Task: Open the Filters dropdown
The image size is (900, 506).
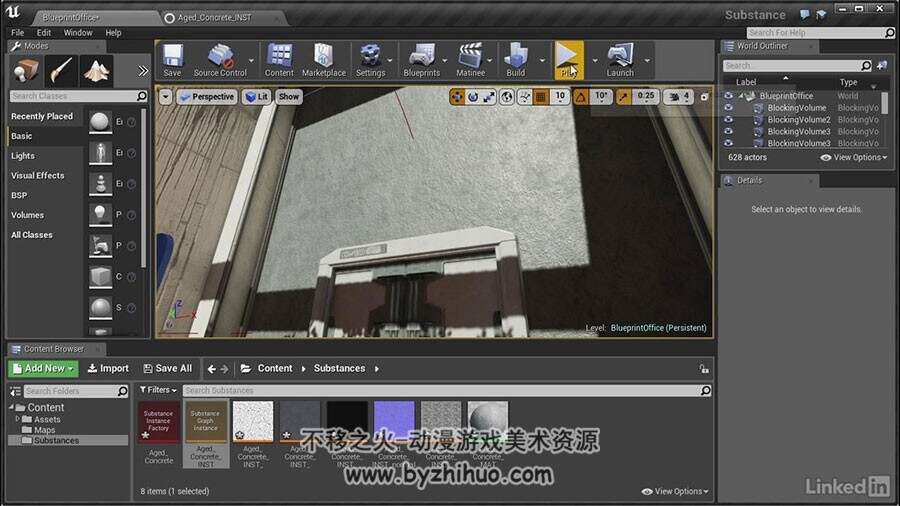Action: coord(158,390)
